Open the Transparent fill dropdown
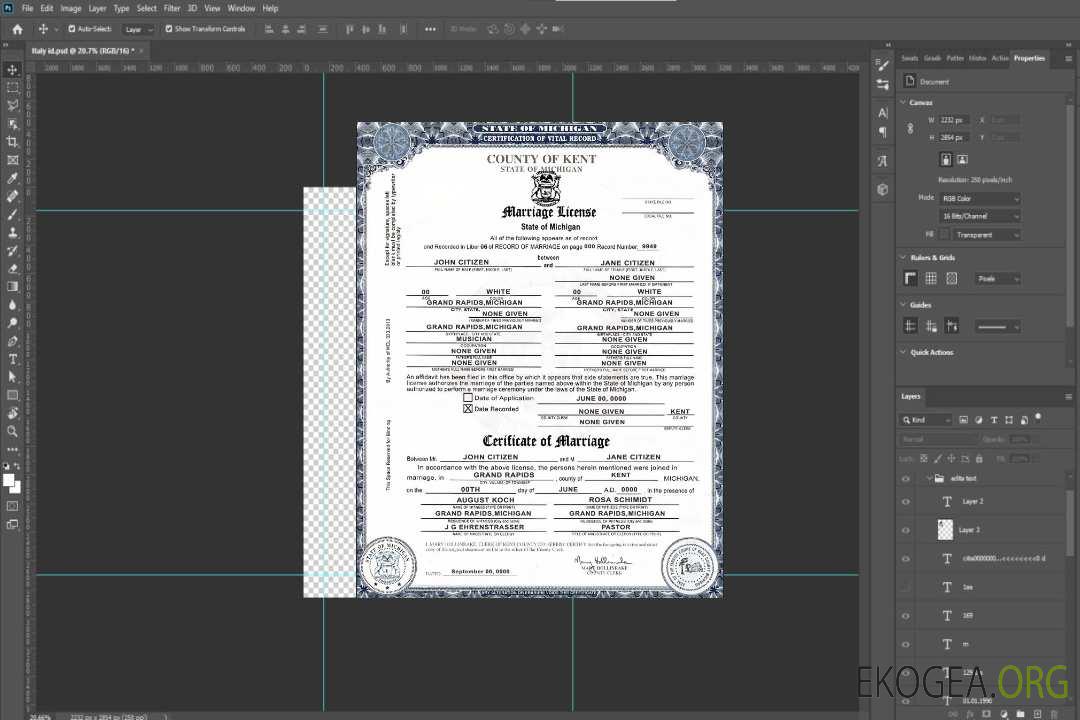1080x720 pixels. (x=987, y=235)
